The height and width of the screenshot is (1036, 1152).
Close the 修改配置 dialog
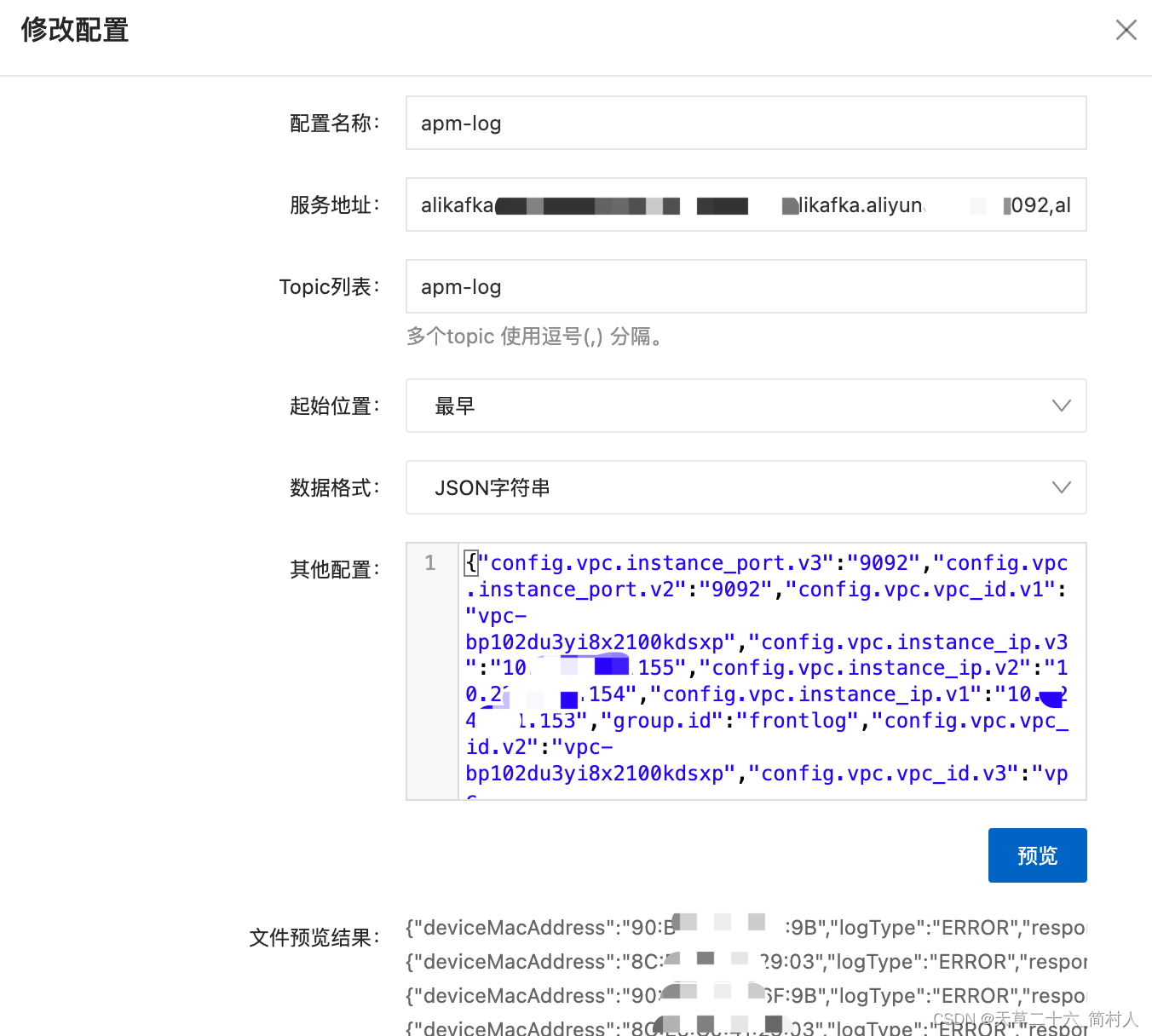click(1126, 30)
